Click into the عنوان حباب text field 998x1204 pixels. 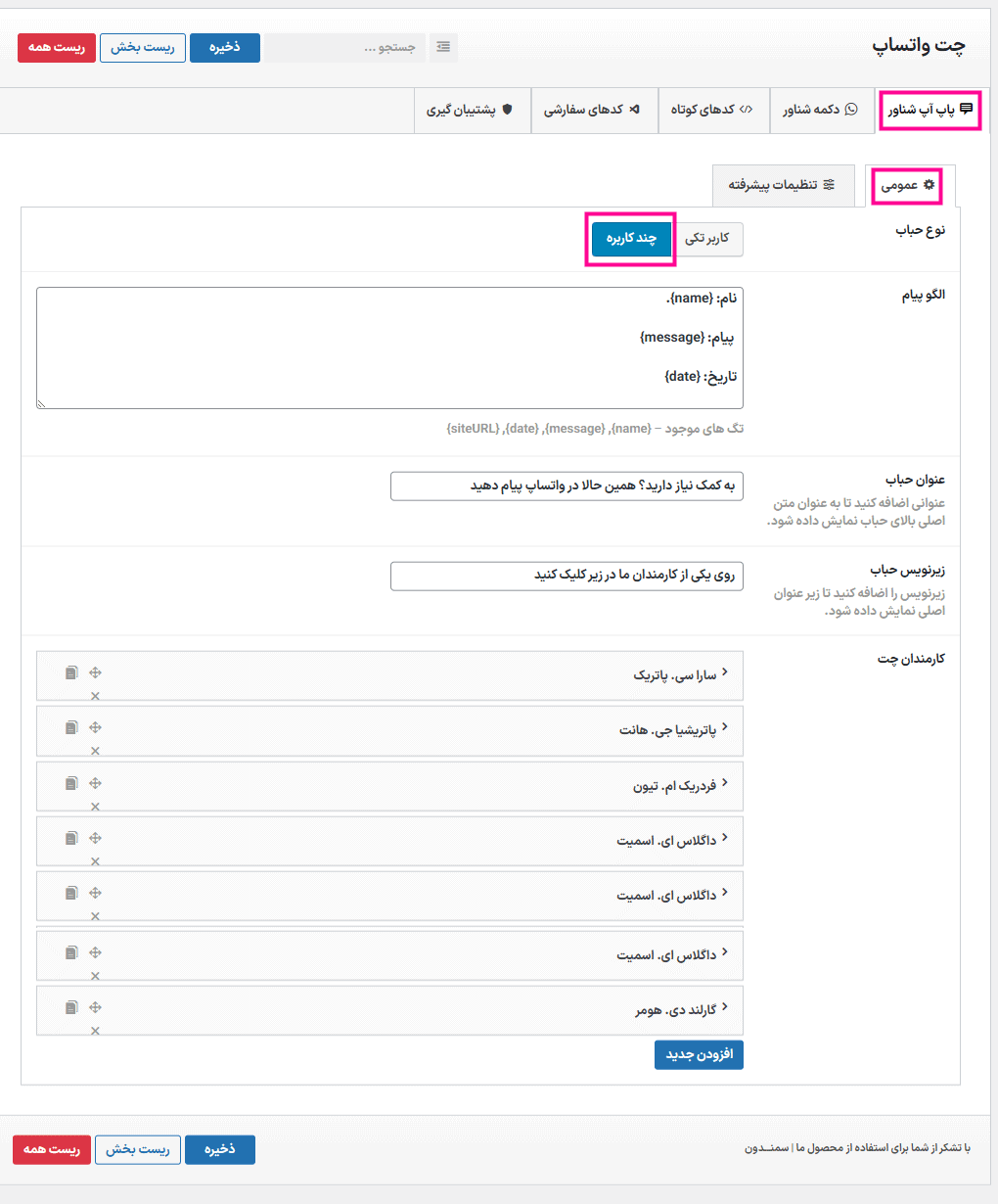[x=567, y=486]
